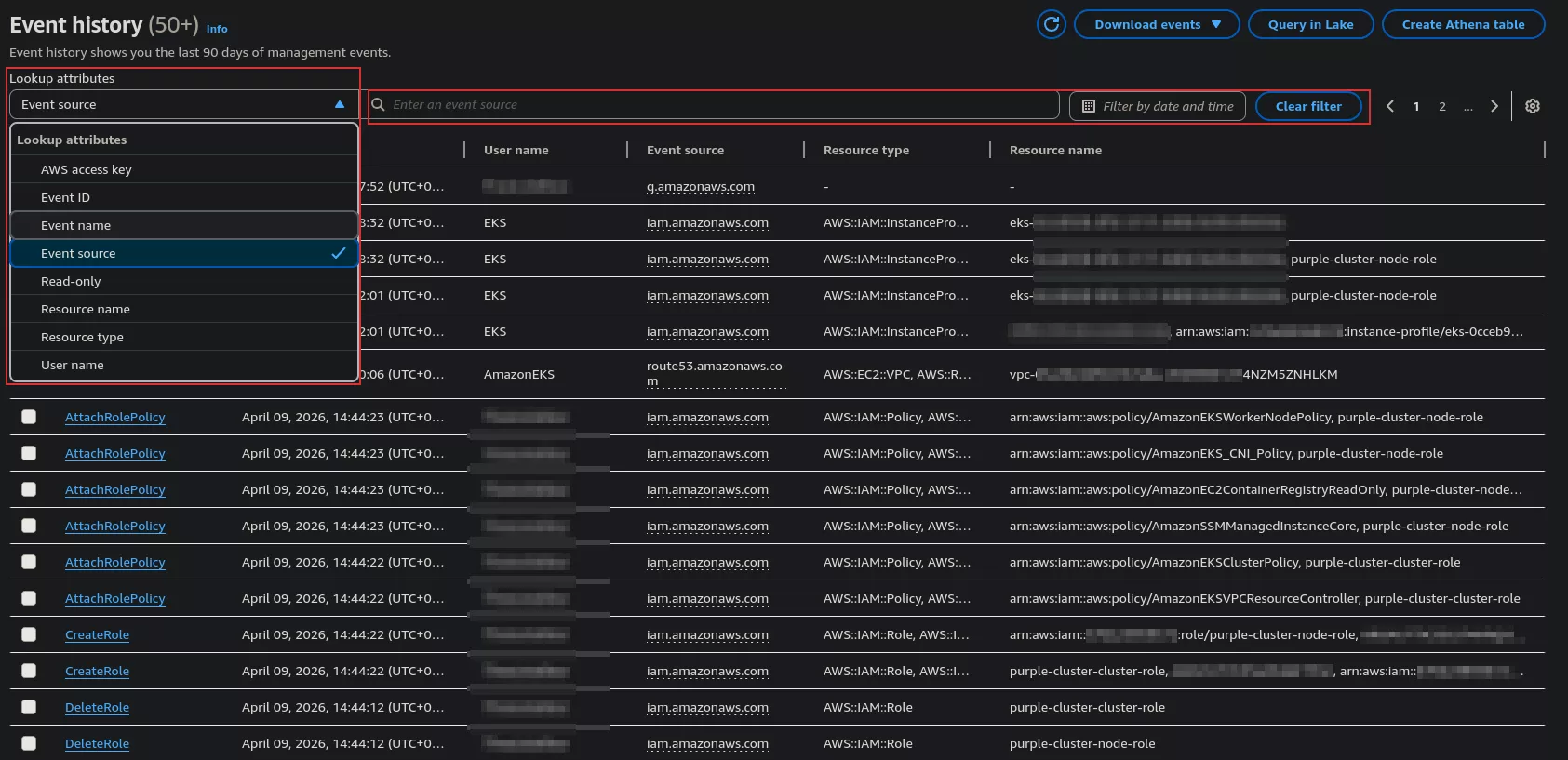The height and width of the screenshot is (760, 1568).
Task: Click Clear filter button
Action: click(x=1308, y=106)
